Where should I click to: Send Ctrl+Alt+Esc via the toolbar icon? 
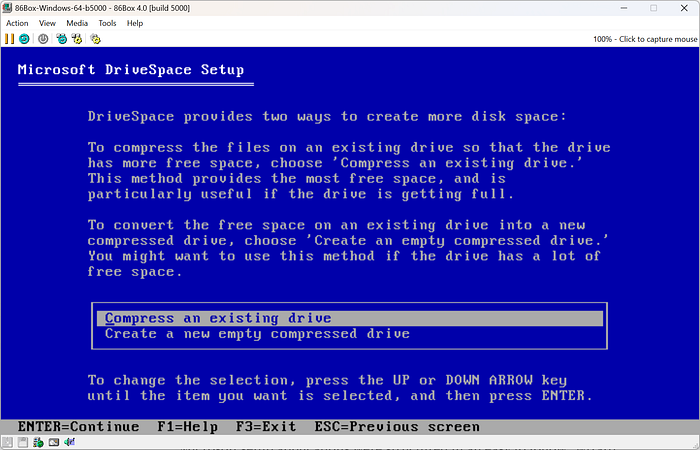77,39
